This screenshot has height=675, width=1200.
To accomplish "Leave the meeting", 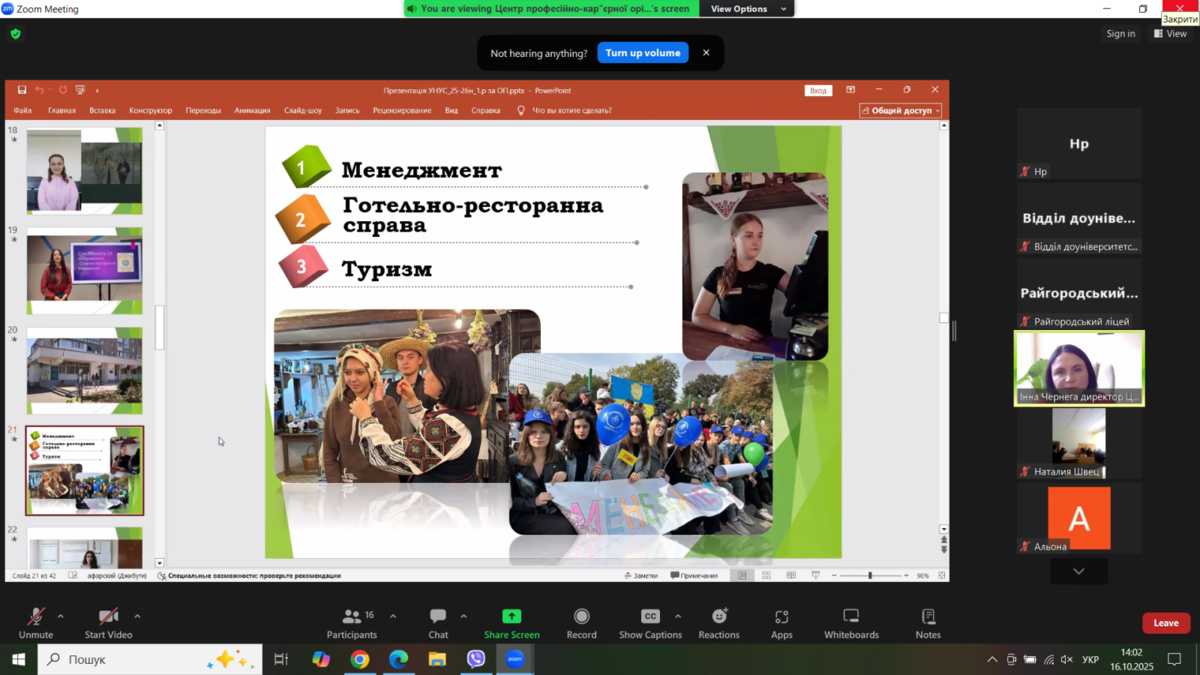I will pyautogui.click(x=1165, y=623).
